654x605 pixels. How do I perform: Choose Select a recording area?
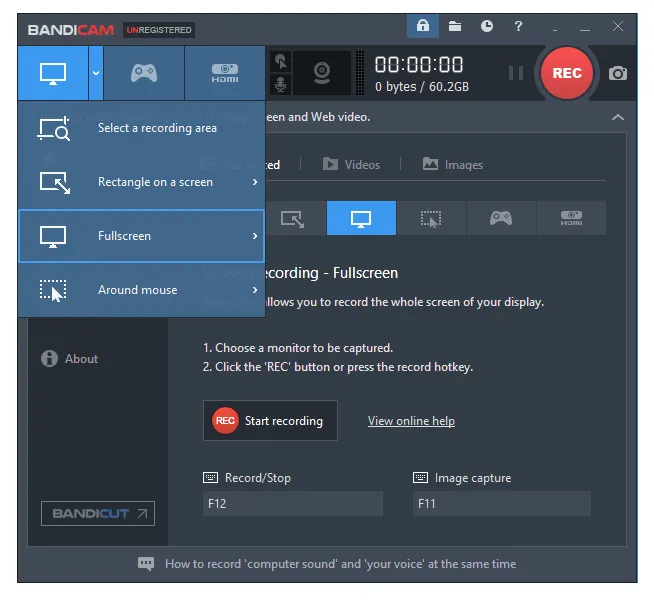[142, 128]
